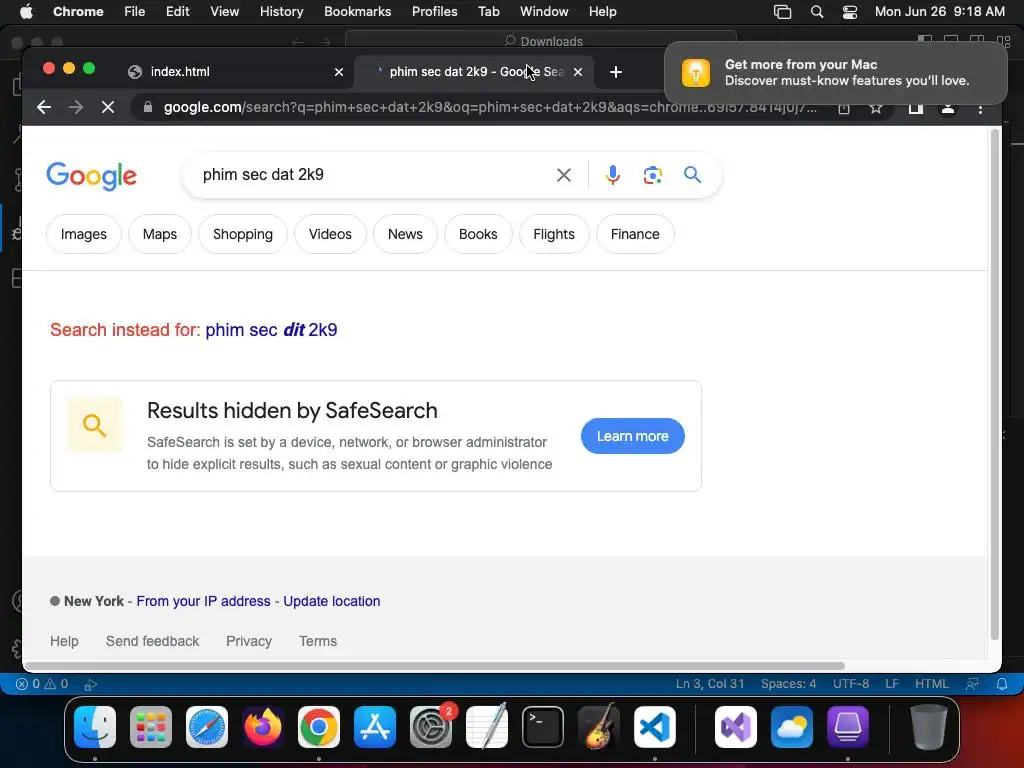Click the Chrome back arrow button
This screenshot has width=1024, height=768.
[44, 107]
